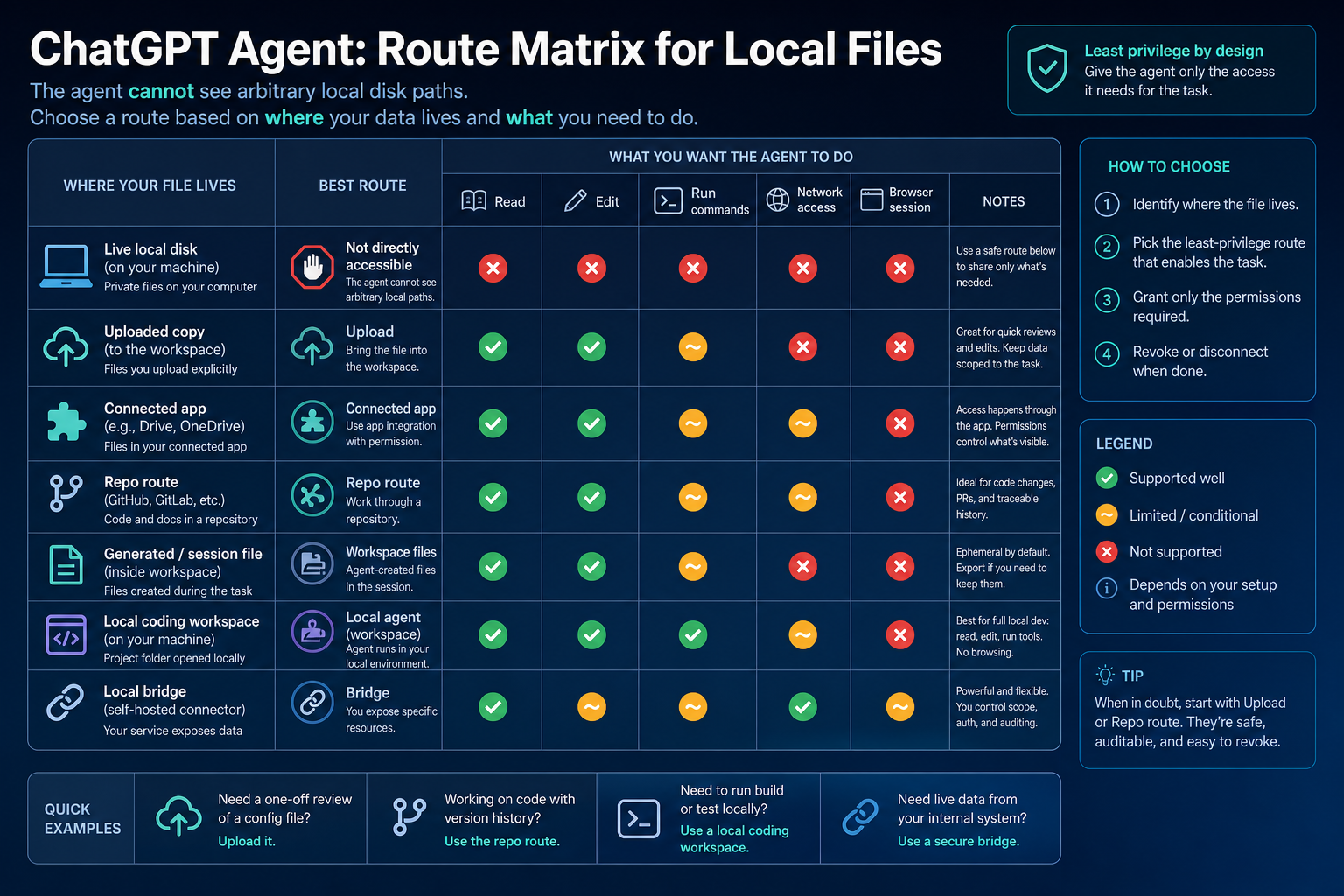
Task: Click the QUICK EXAMPLES label
Action: coord(82,818)
